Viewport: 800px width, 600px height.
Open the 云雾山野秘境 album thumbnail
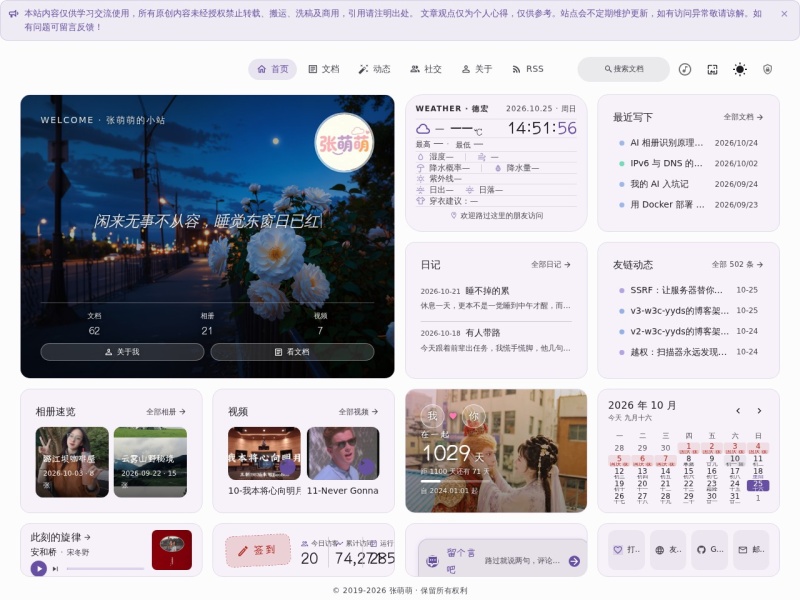(150, 462)
